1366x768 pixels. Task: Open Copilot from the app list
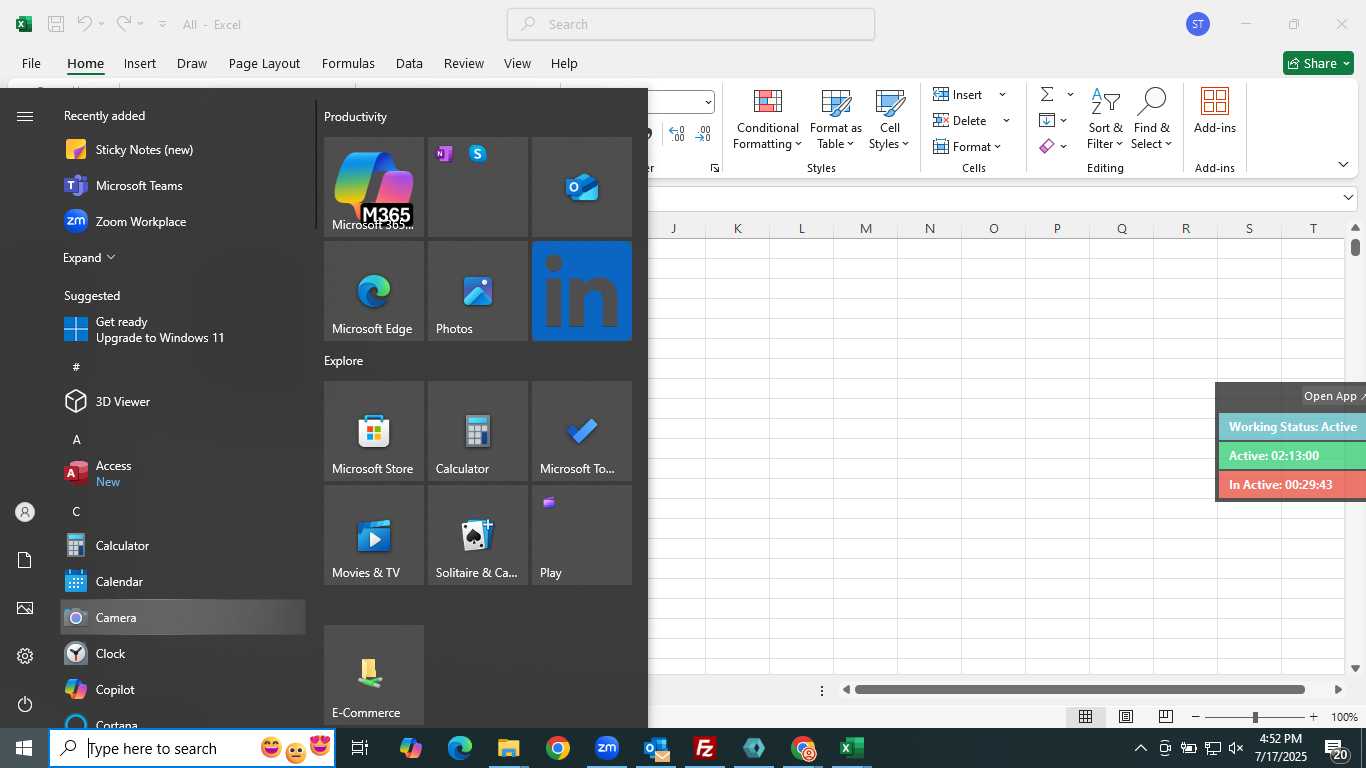coord(183,690)
